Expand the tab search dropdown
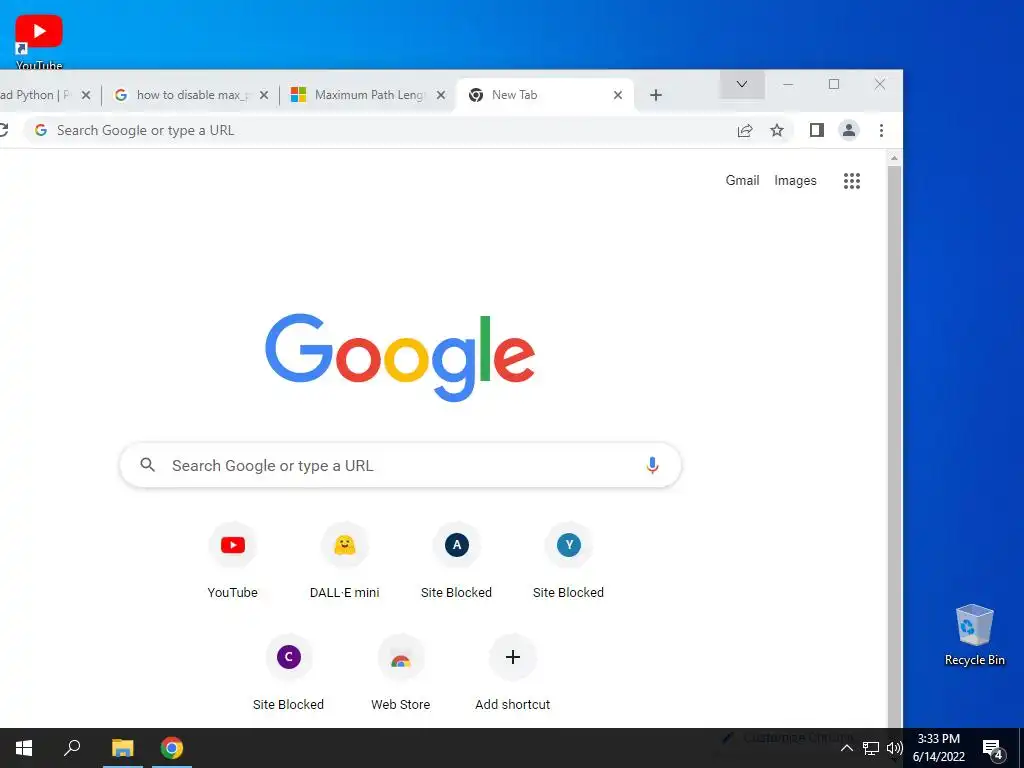 [x=742, y=84]
